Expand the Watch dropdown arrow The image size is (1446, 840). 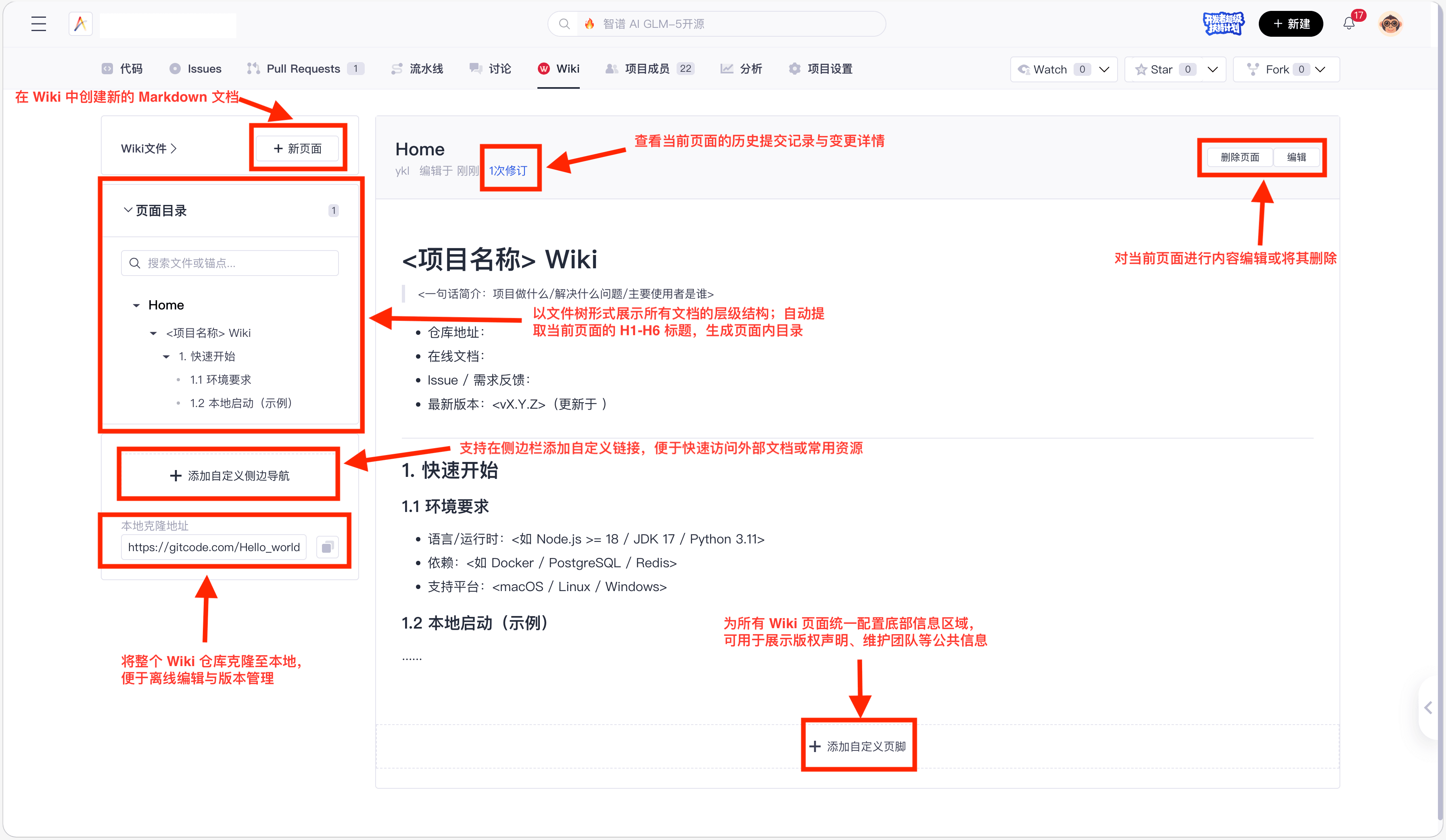click(x=1104, y=69)
